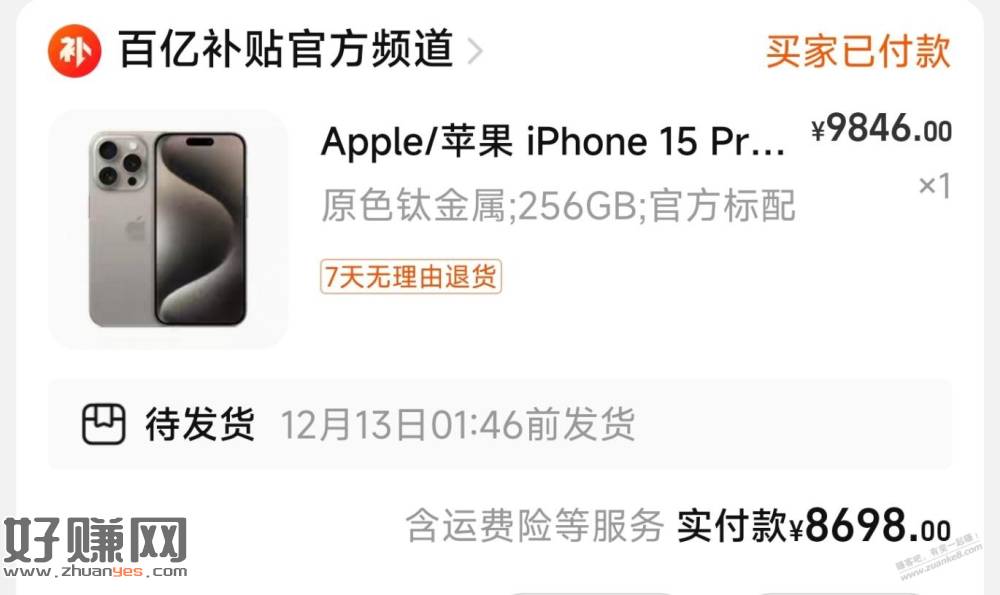Select the 原色钛金属;256GB;官方标配 spec line
Screen dimensions: 1000x595
coord(558,205)
